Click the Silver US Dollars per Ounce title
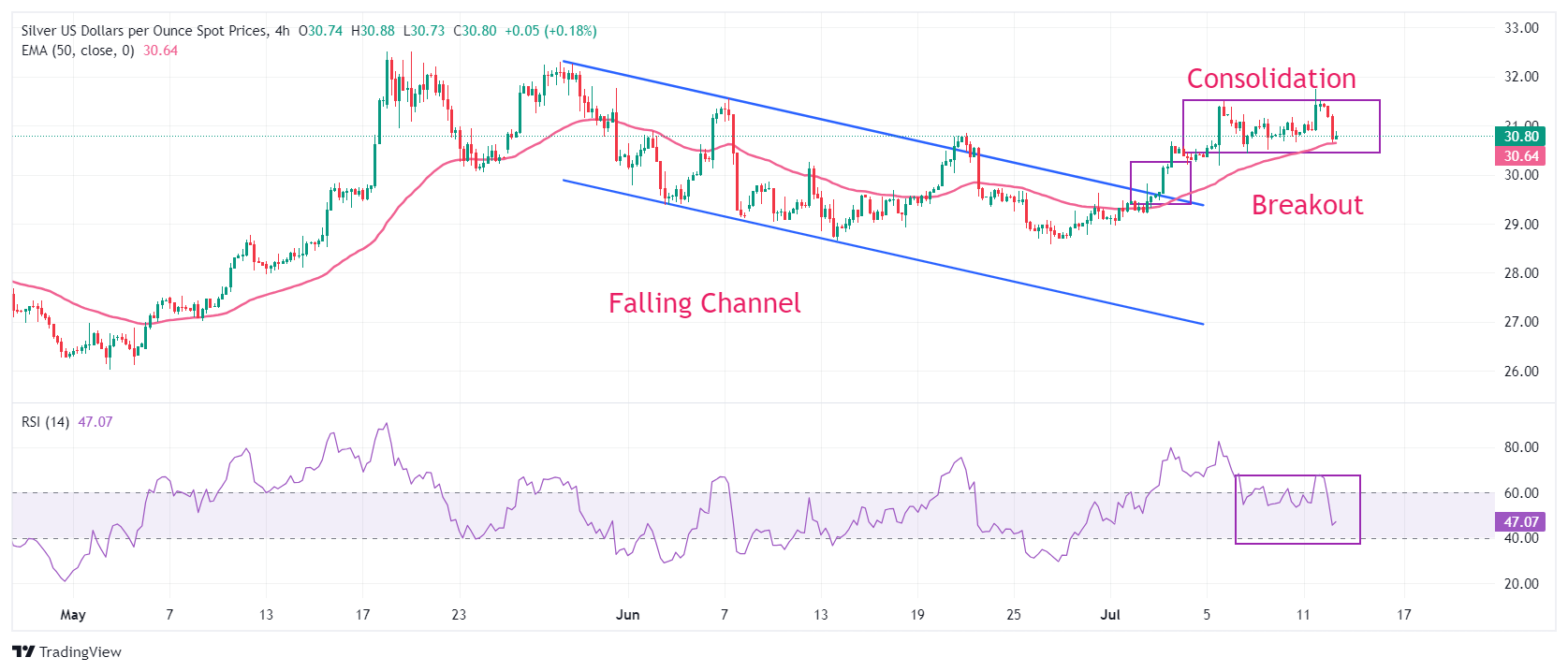 tap(144, 31)
